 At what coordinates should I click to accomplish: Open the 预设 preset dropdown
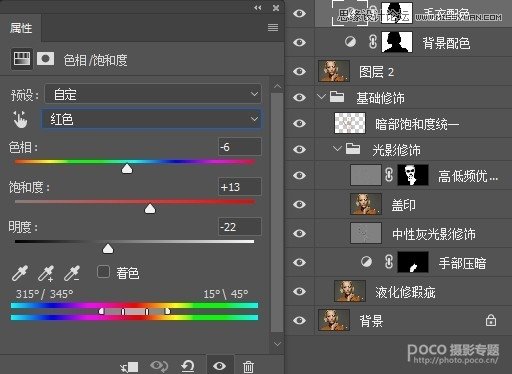[x=153, y=94]
